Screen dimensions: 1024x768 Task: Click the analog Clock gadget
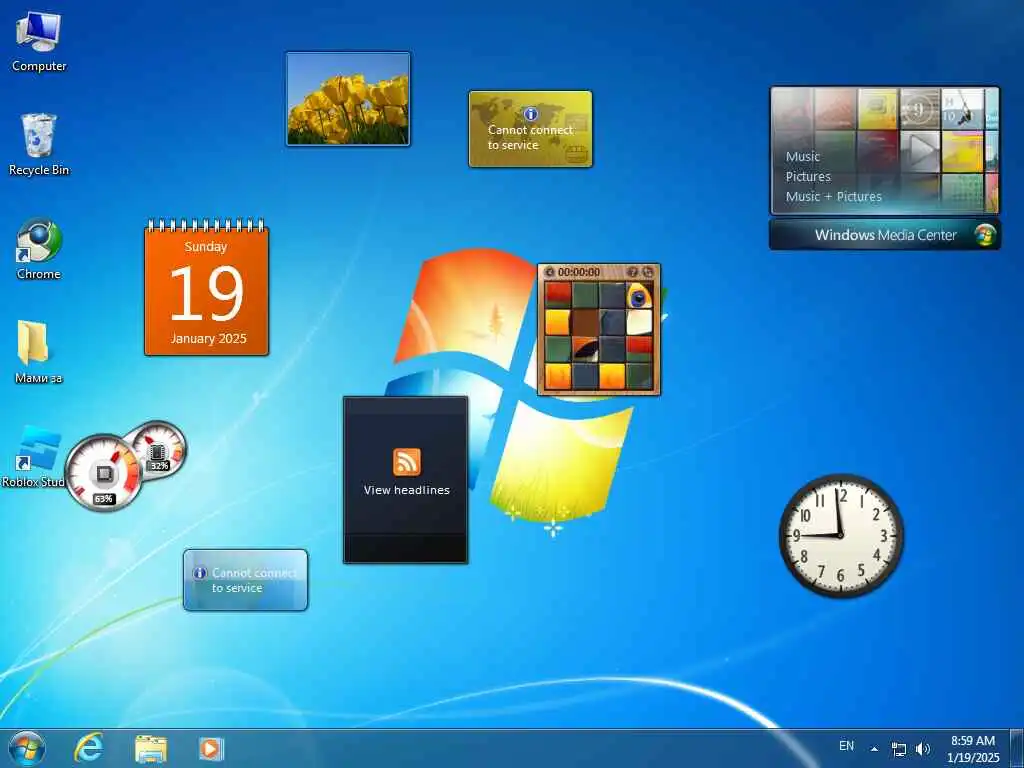(841, 536)
